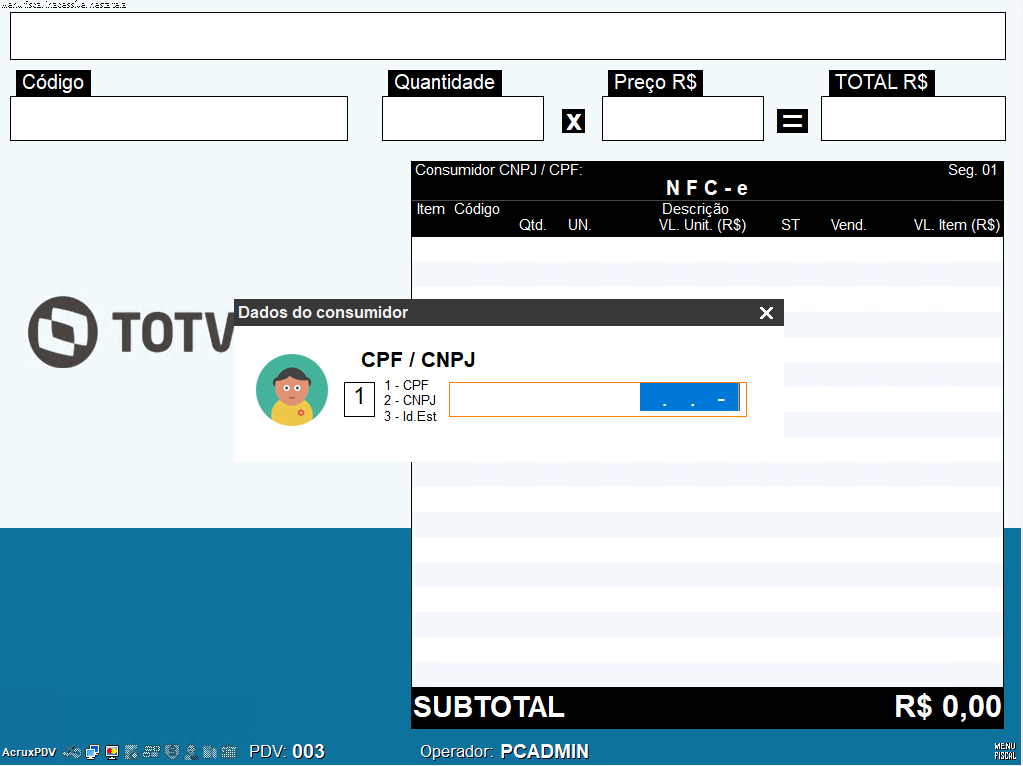Click the dimmed plug connection status icon
The image size is (1023, 766).
72,752
